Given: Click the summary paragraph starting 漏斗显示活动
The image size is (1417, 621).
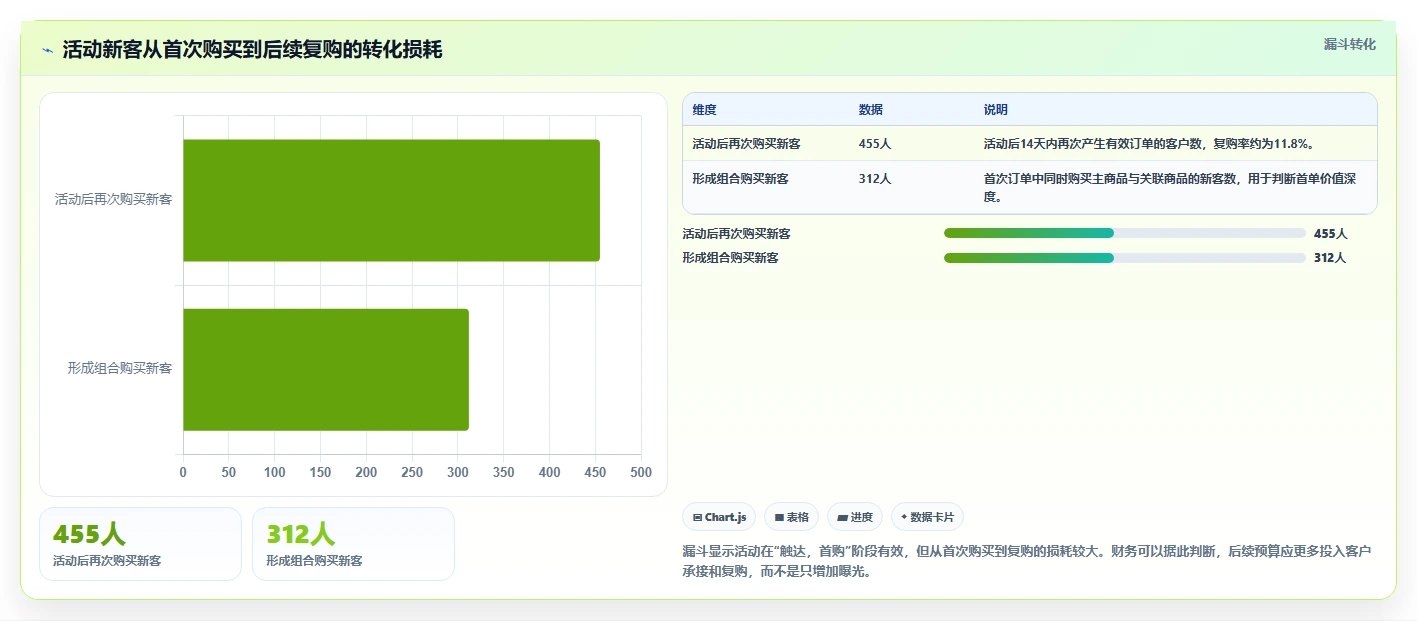Looking at the screenshot, I should 1027,561.
